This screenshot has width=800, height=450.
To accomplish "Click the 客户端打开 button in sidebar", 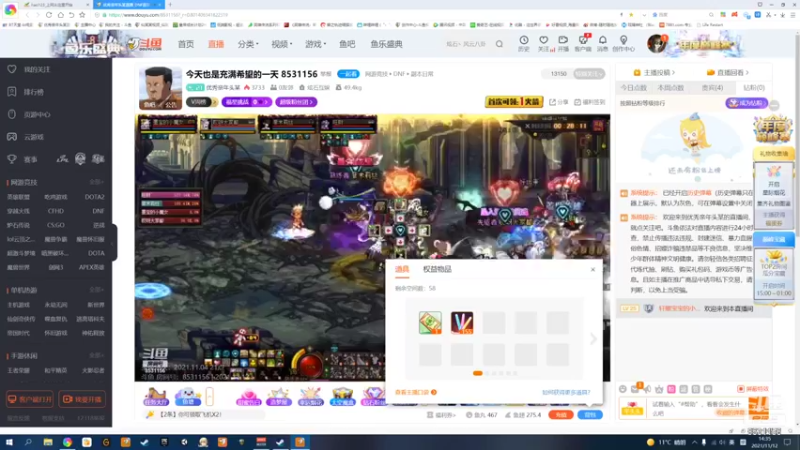I will click(x=30, y=399).
